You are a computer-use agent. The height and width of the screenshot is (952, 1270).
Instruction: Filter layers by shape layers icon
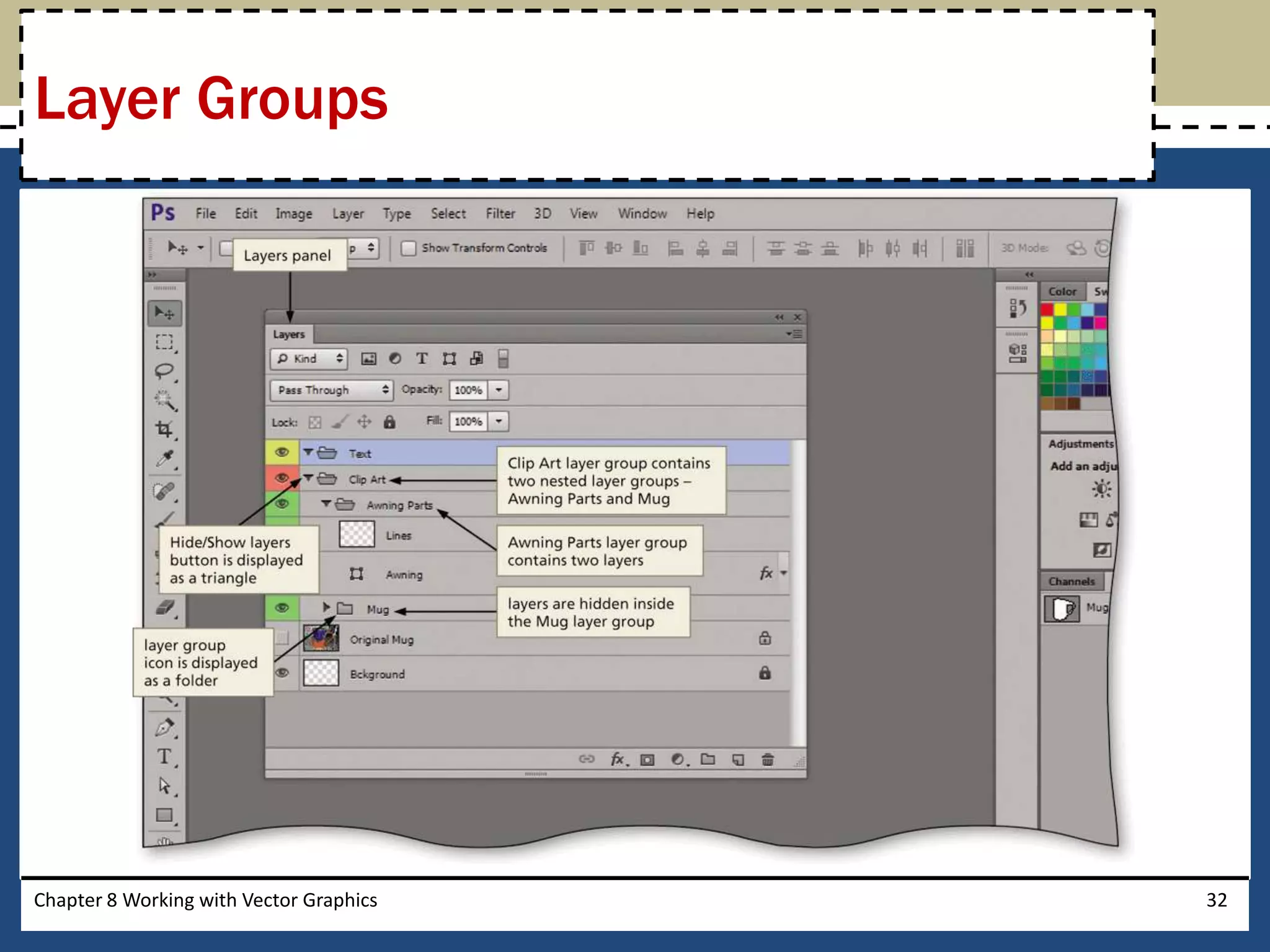point(449,359)
